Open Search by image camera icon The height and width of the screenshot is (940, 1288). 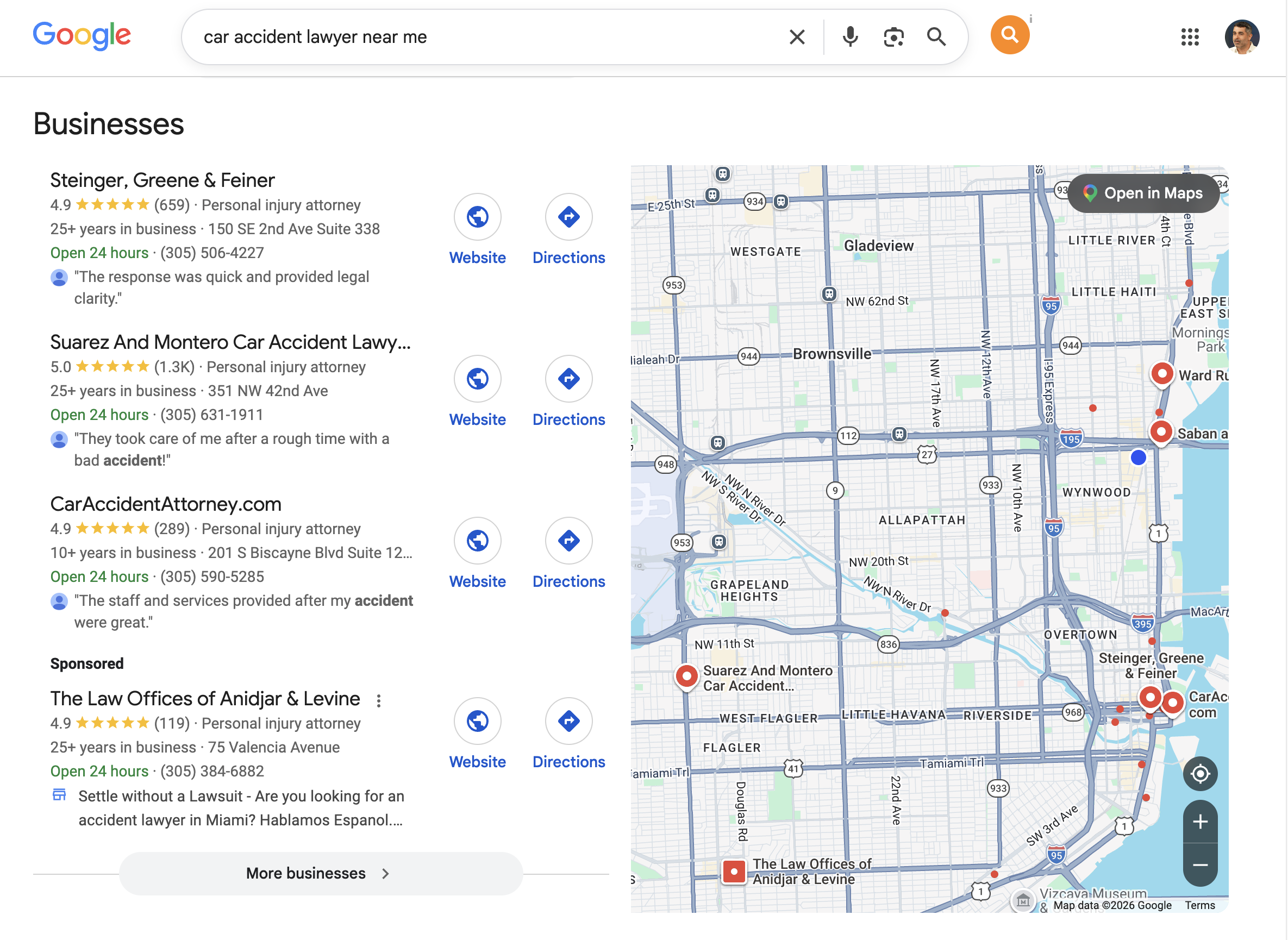pos(893,37)
